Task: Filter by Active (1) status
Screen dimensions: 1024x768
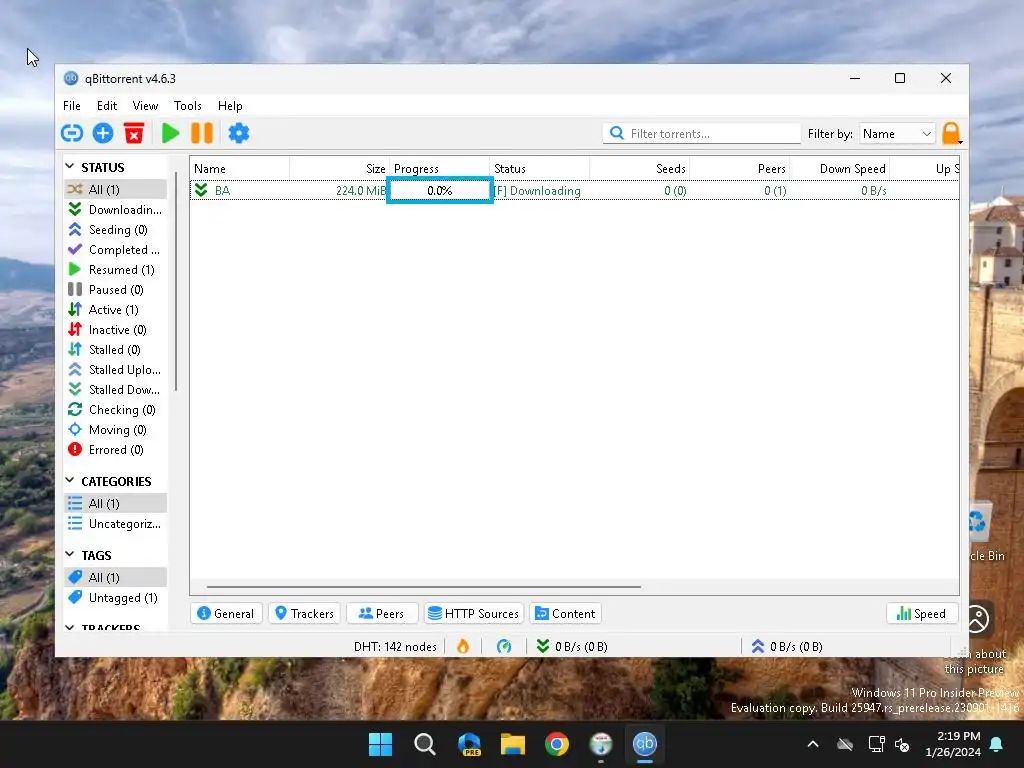Action: tap(115, 310)
